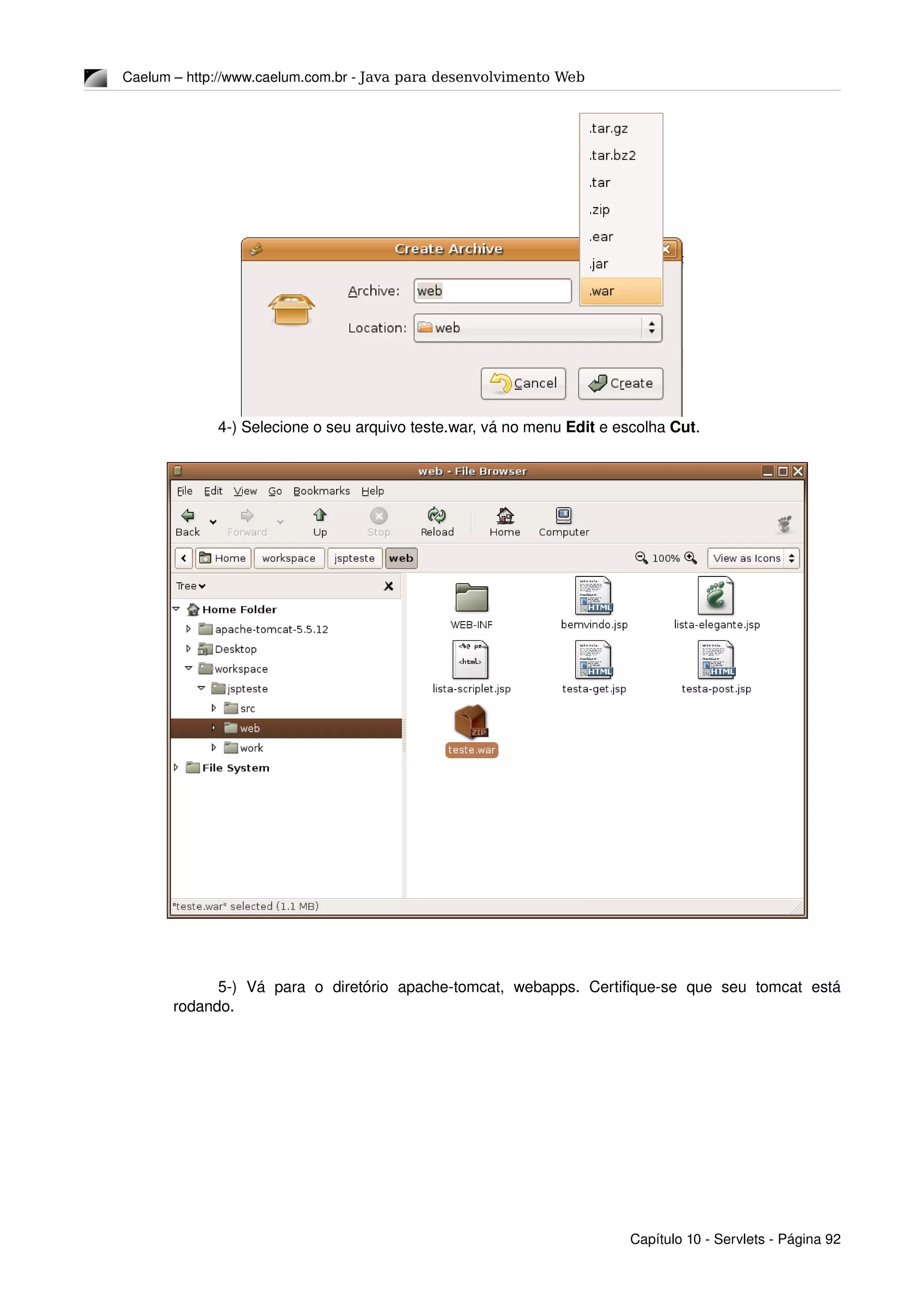Collapse the Home Folder tree node

point(176,609)
